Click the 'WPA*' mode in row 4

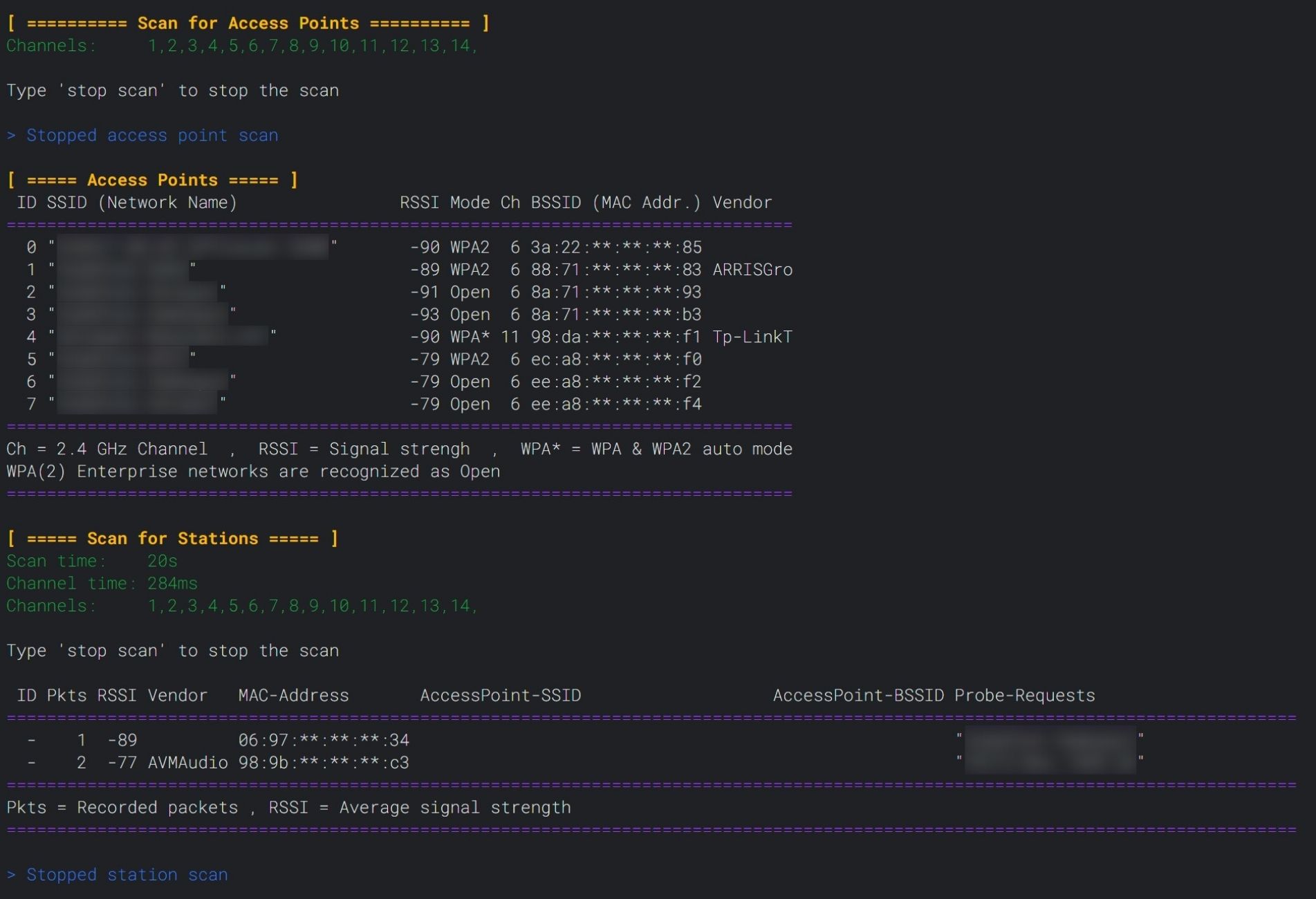click(x=470, y=337)
